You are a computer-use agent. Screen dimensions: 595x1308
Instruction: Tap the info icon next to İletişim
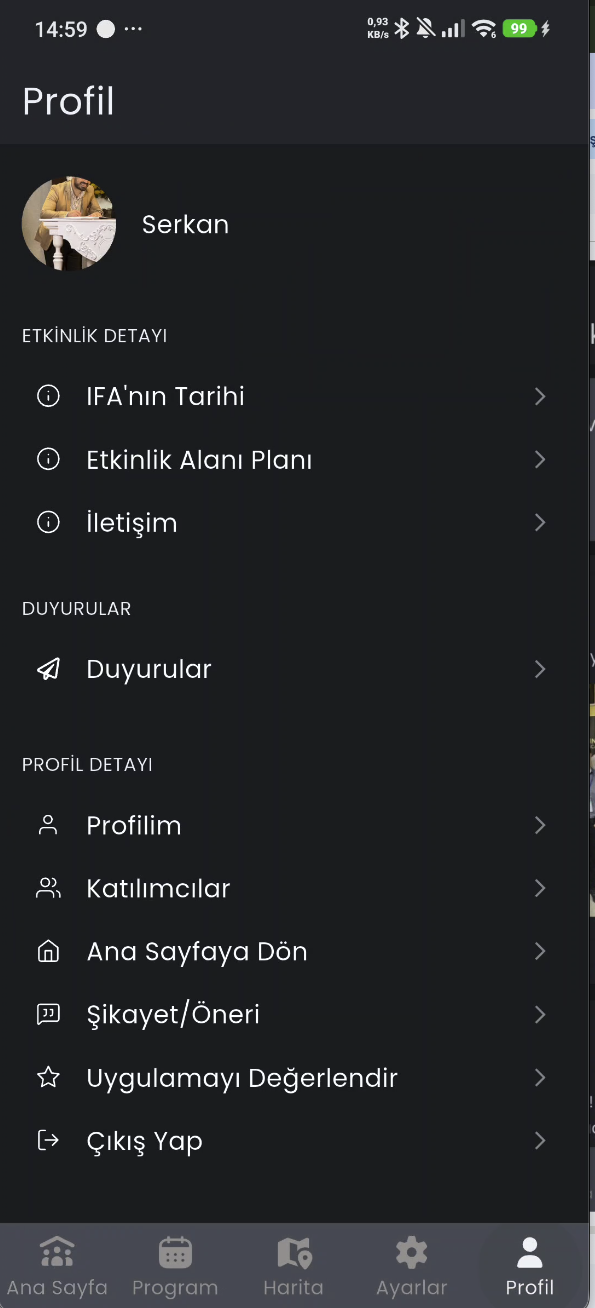pyautogui.click(x=48, y=522)
